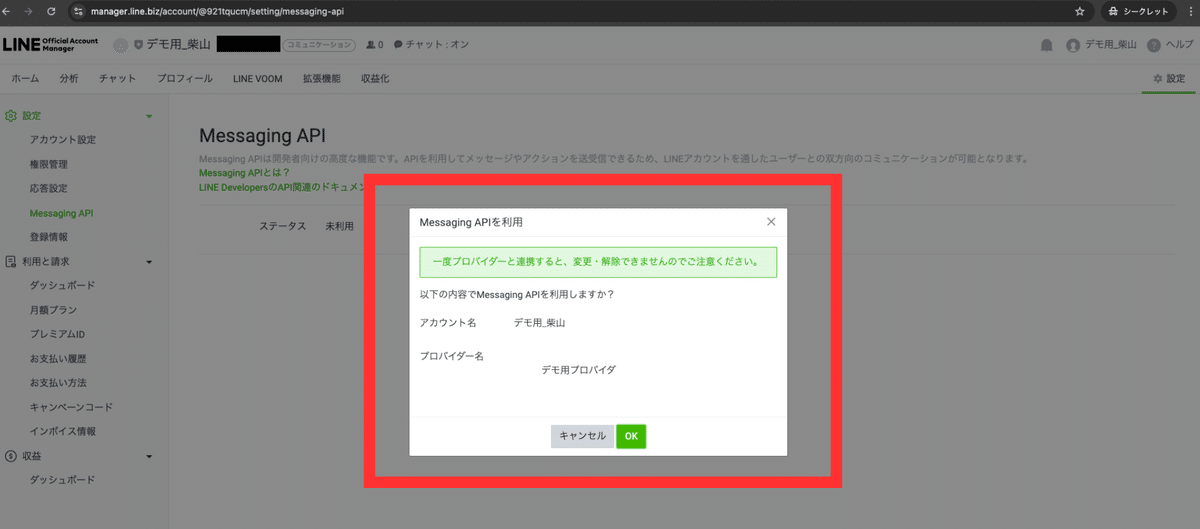This screenshot has height=529, width=1200.
Task: Click the account avatar next to デモ用_柴山
Action: (121, 45)
